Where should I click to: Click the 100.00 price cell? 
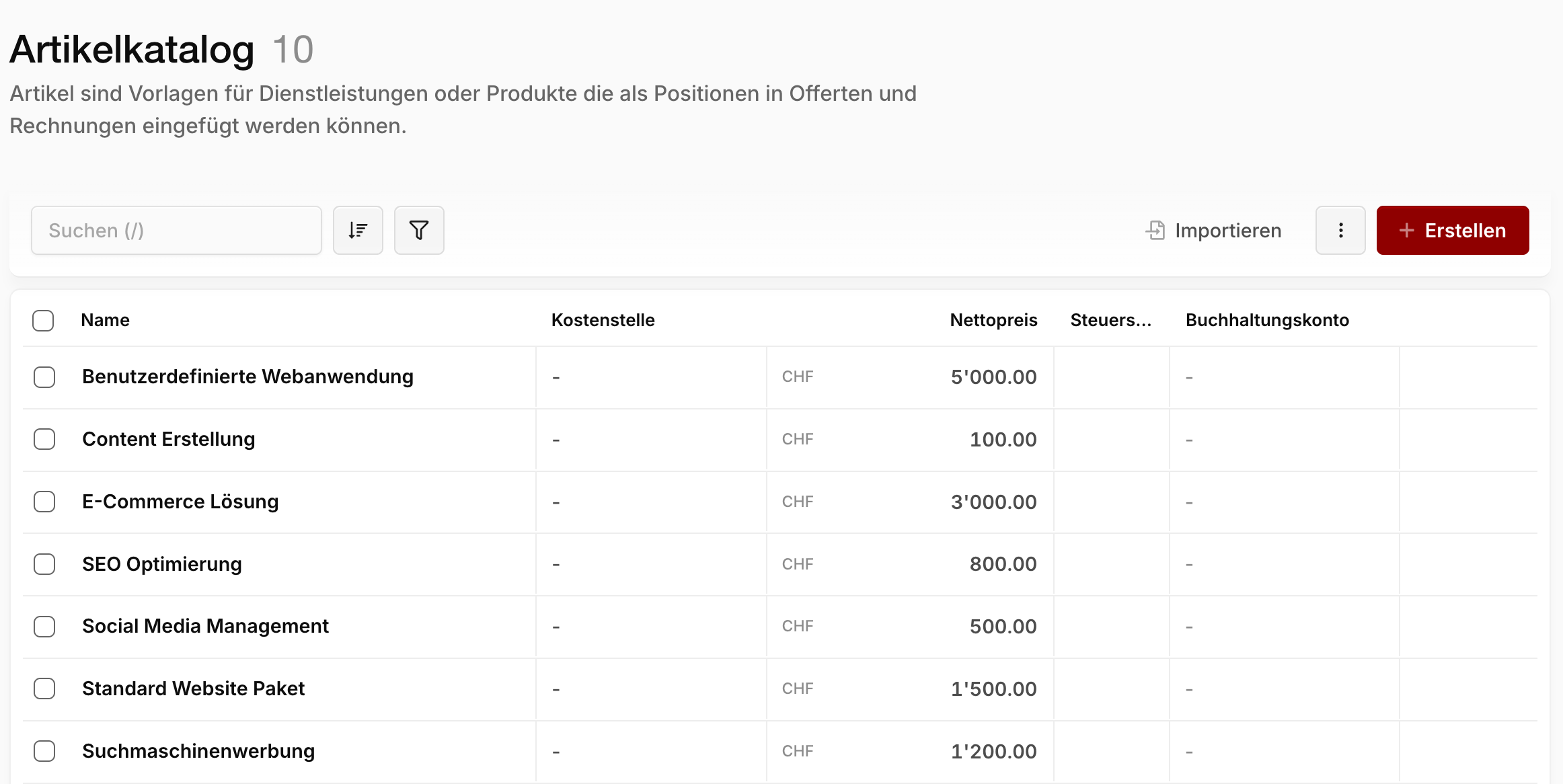[1003, 440]
